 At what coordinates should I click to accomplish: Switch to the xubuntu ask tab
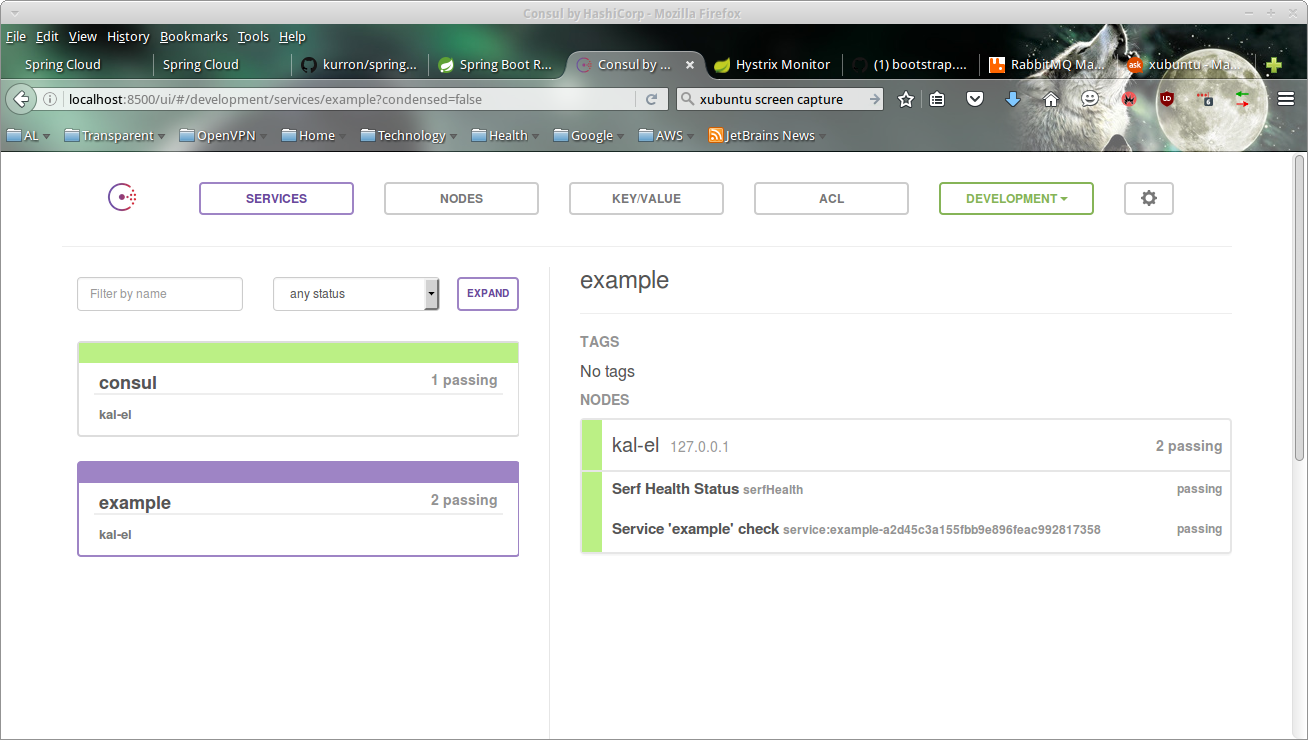(1187, 65)
